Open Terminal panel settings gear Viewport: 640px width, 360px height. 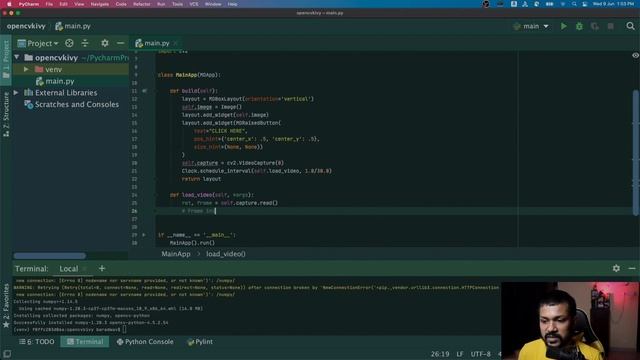616,269
